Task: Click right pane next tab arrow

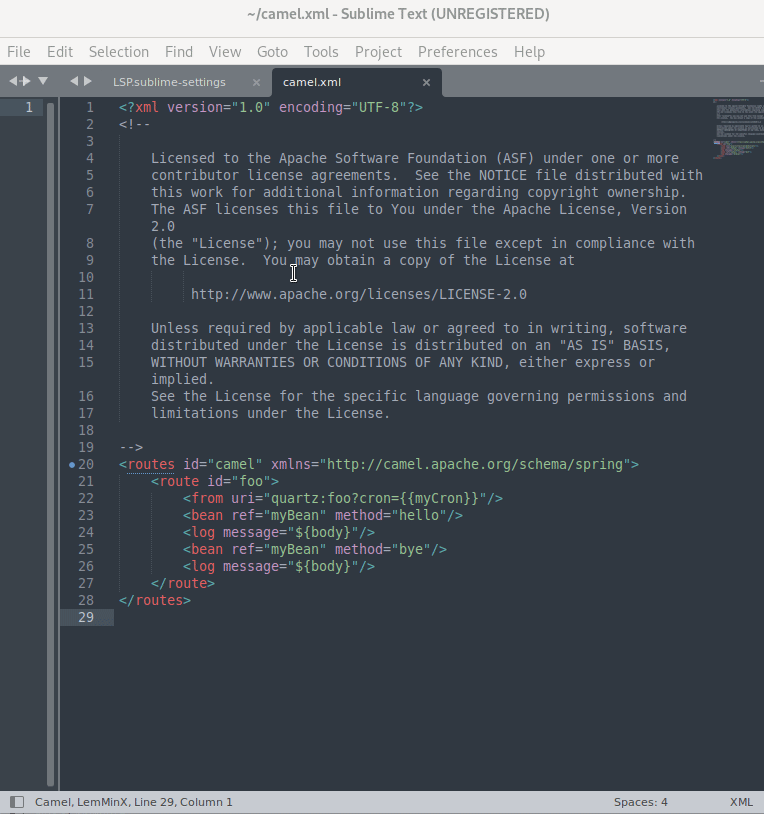Action: (x=87, y=81)
